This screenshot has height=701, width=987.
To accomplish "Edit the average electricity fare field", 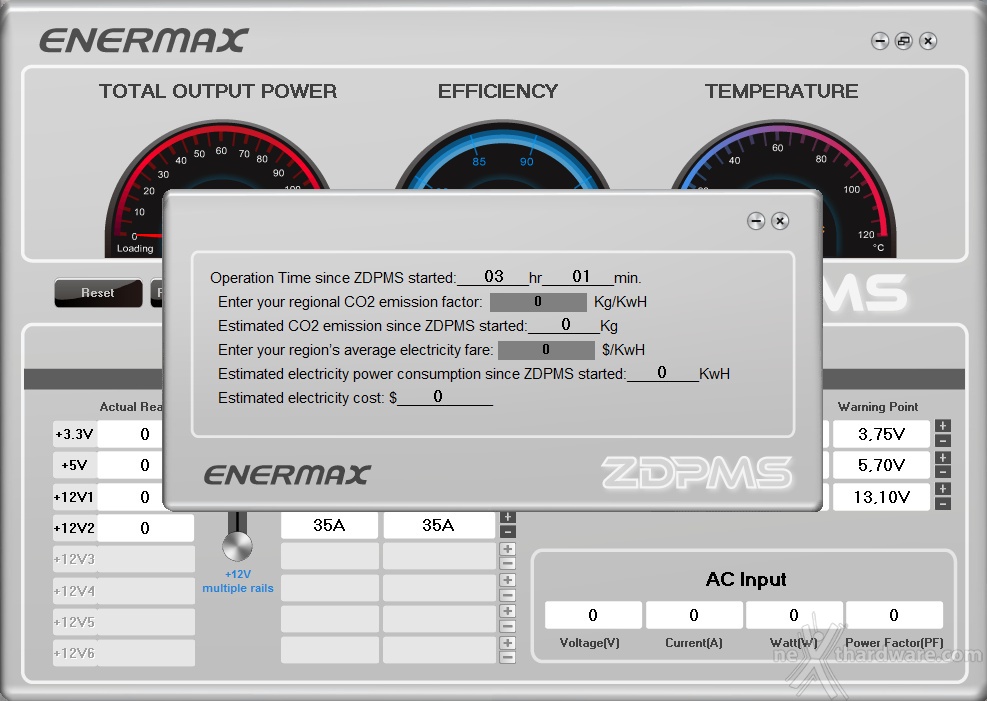I will [x=546, y=350].
